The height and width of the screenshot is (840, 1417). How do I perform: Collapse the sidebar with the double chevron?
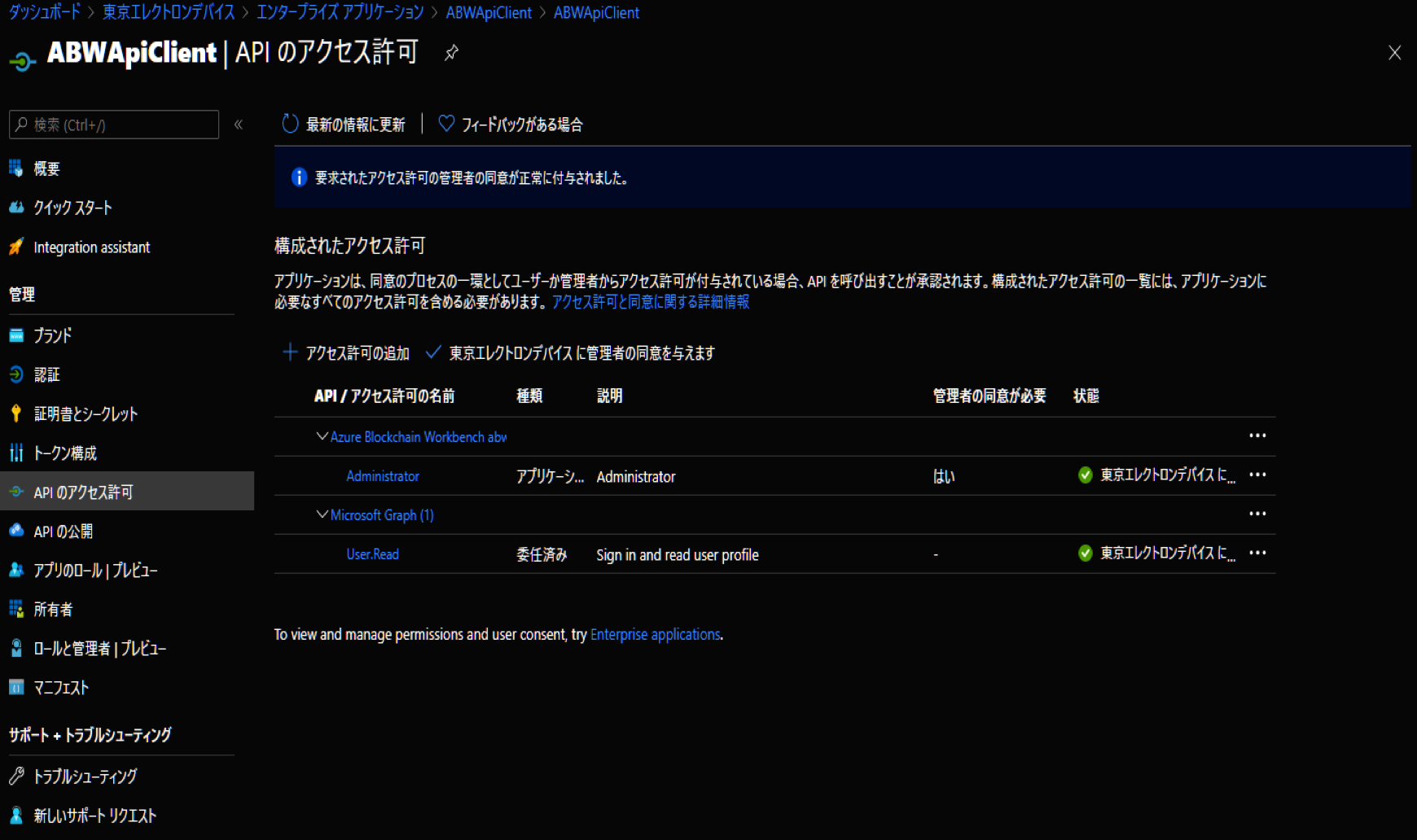[x=239, y=125]
